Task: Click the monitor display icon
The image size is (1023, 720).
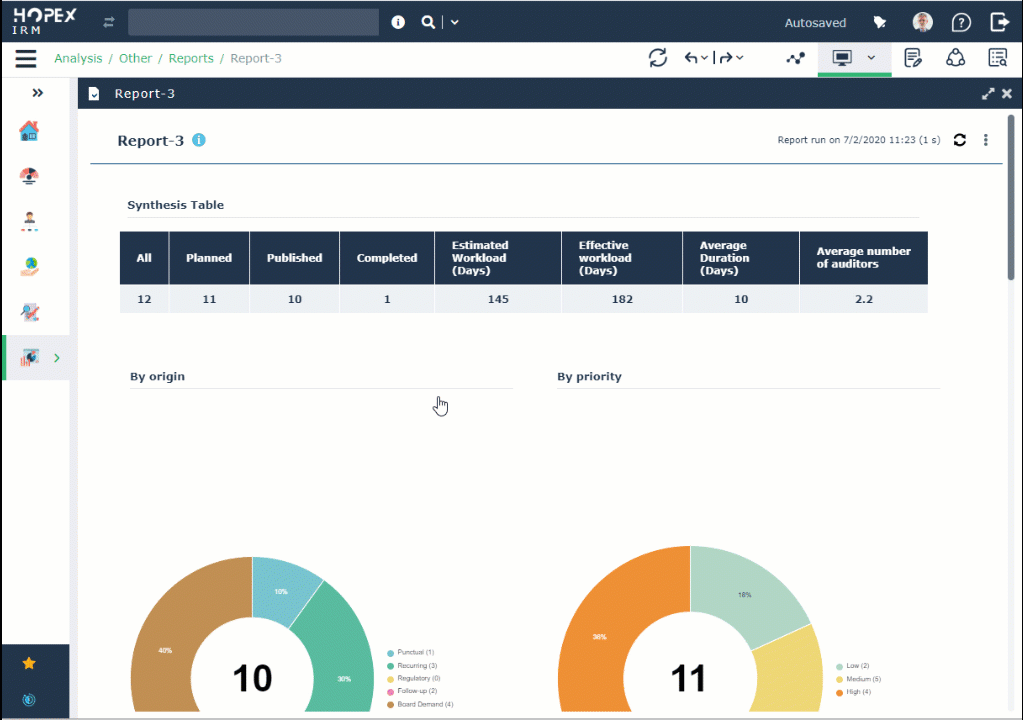Action: click(x=842, y=58)
